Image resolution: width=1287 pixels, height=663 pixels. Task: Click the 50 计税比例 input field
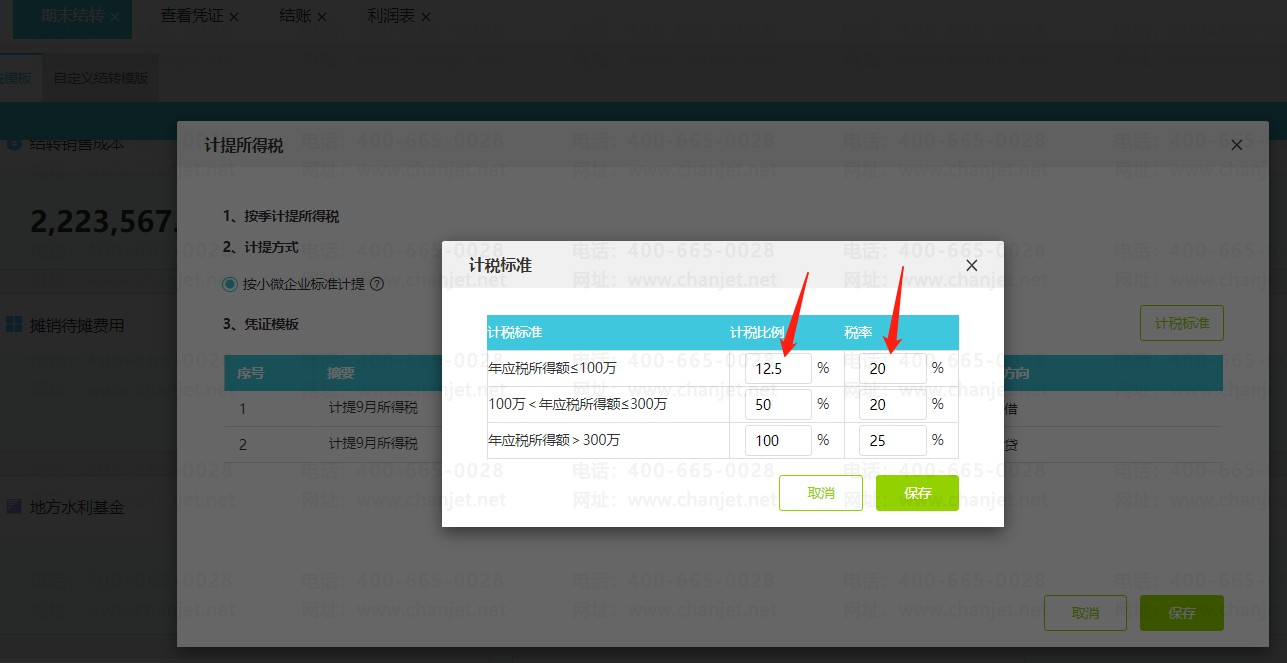779,404
